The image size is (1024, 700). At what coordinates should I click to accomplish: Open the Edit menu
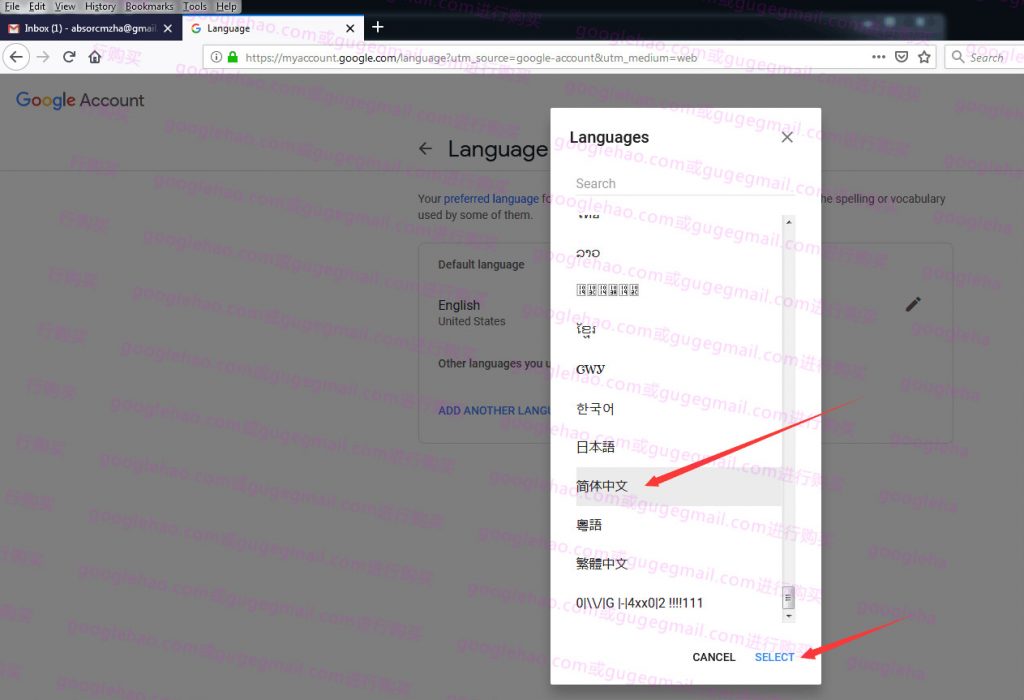coord(37,7)
